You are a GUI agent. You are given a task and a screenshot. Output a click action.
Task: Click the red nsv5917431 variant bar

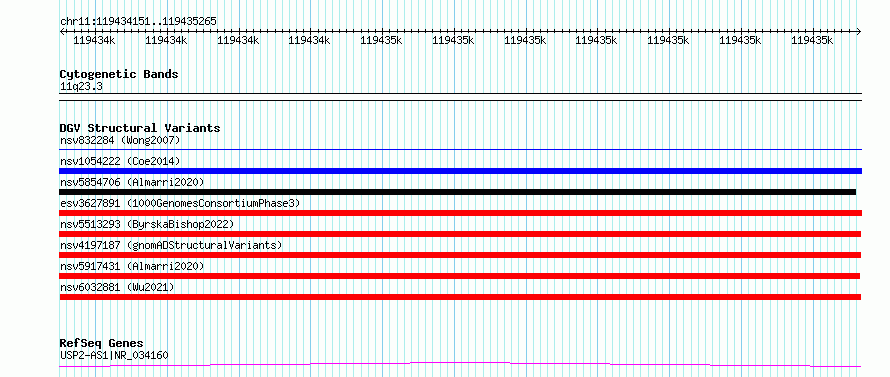[x=460, y=276]
